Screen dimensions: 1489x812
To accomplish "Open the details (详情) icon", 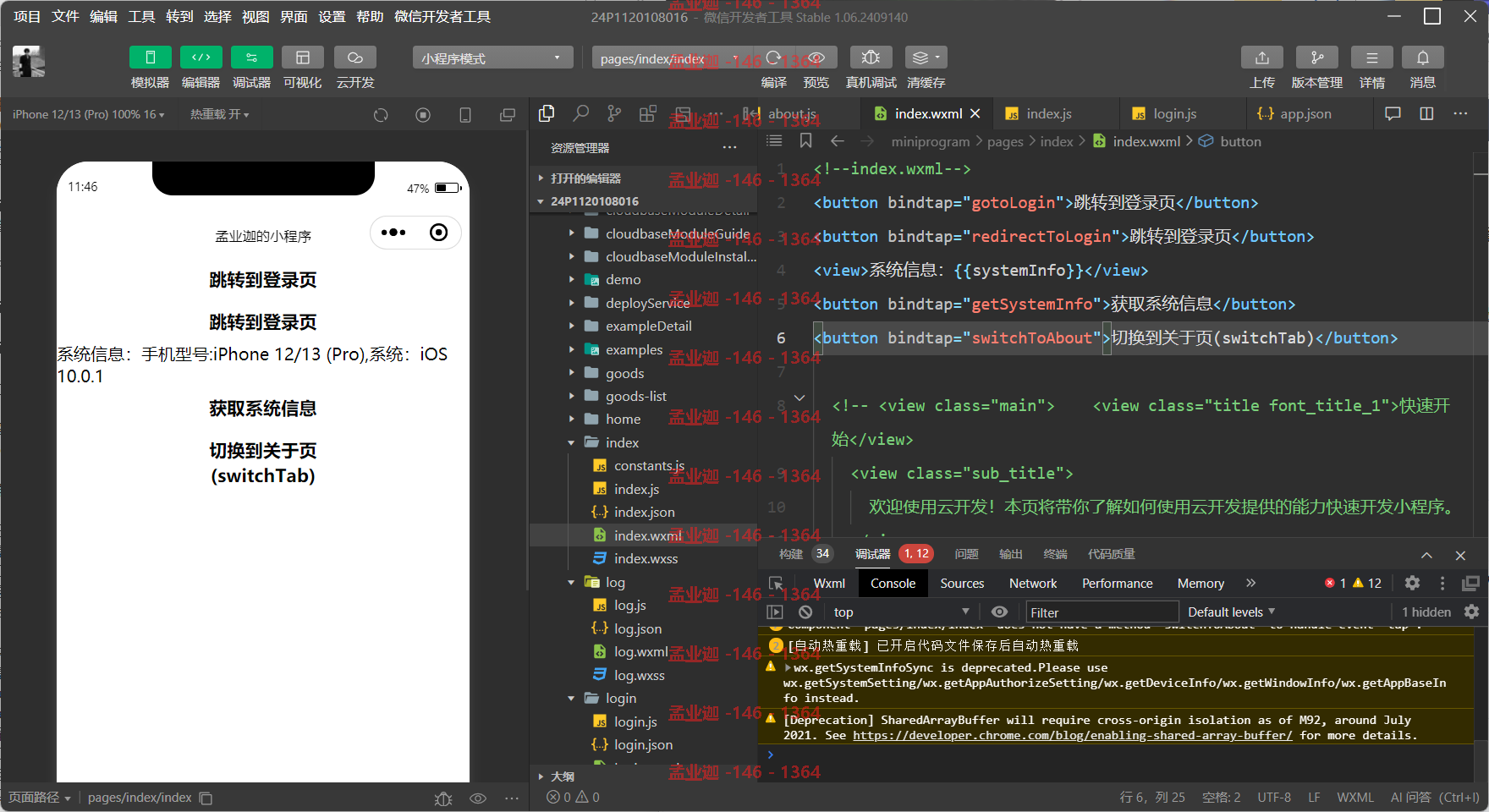I will pyautogui.click(x=1372, y=58).
